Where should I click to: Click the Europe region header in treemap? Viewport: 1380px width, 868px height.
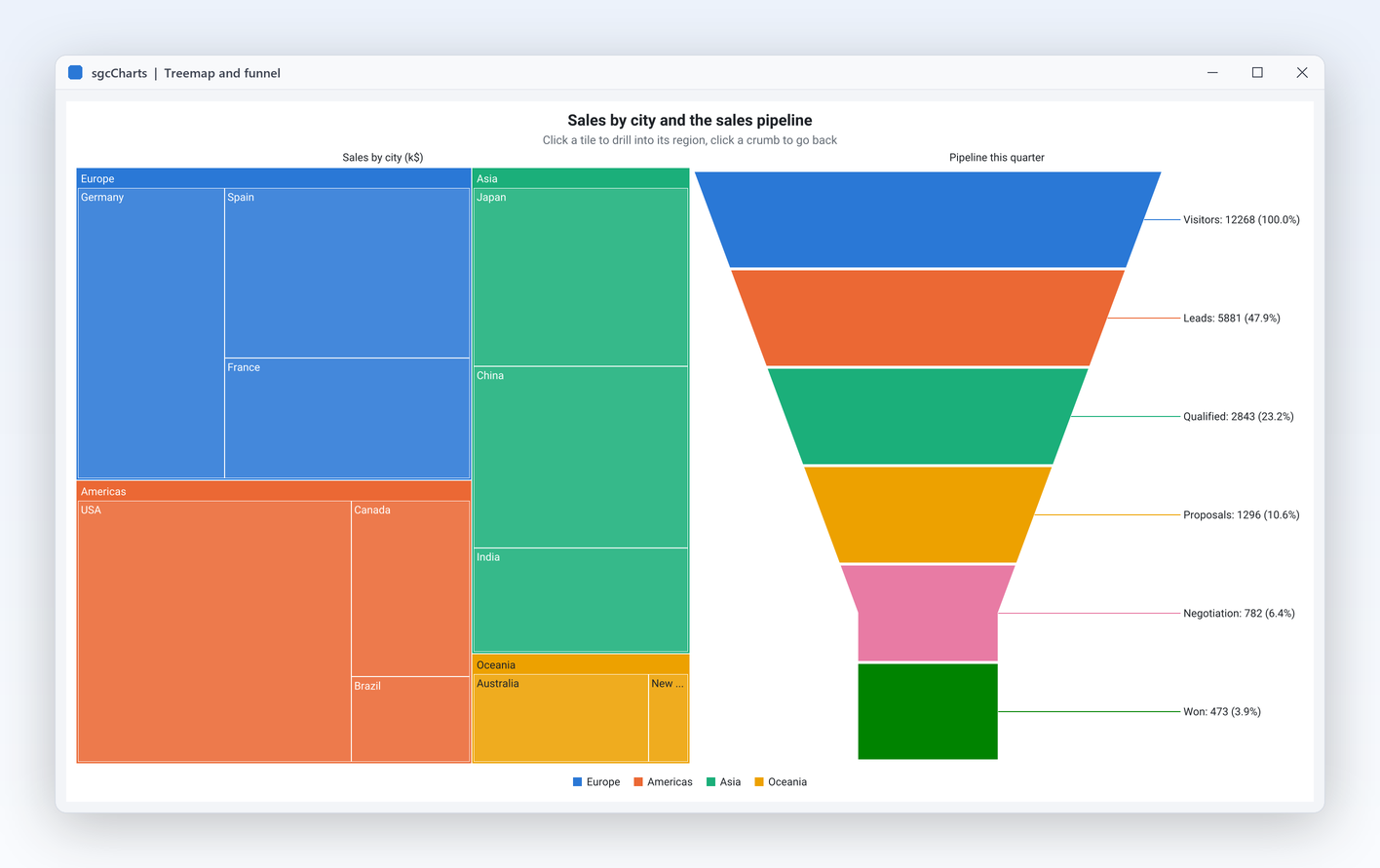pyautogui.click(x=274, y=178)
